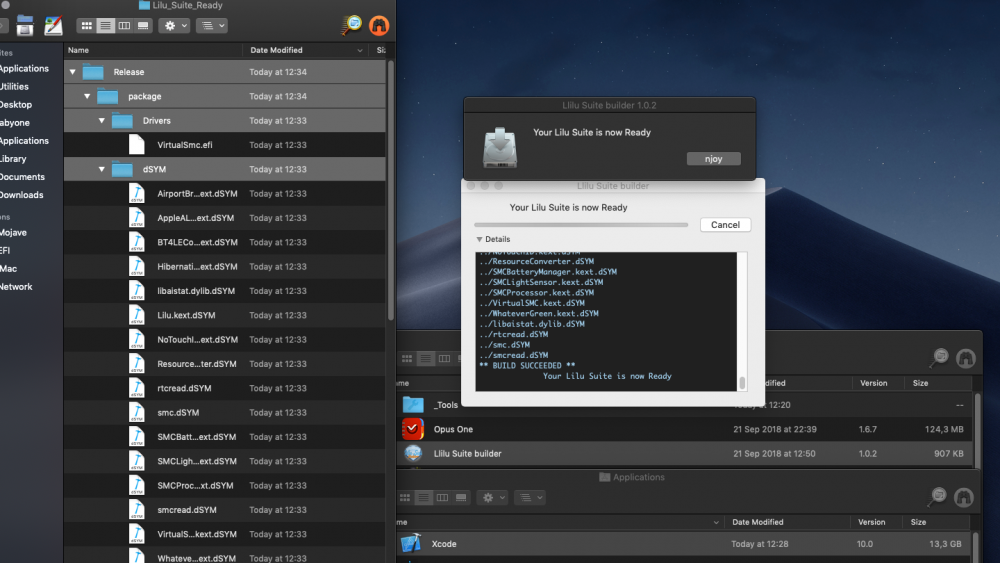Switch bottom Applications window to gallery view
Viewport: 1000px width, 563px height.
pyautogui.click(x=461, y=497)
